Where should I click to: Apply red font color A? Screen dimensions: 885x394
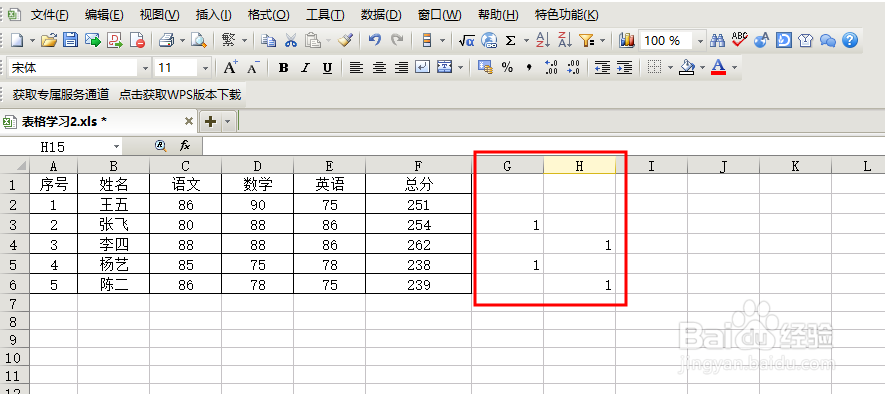pyautogui.click(x=718, y=68)
